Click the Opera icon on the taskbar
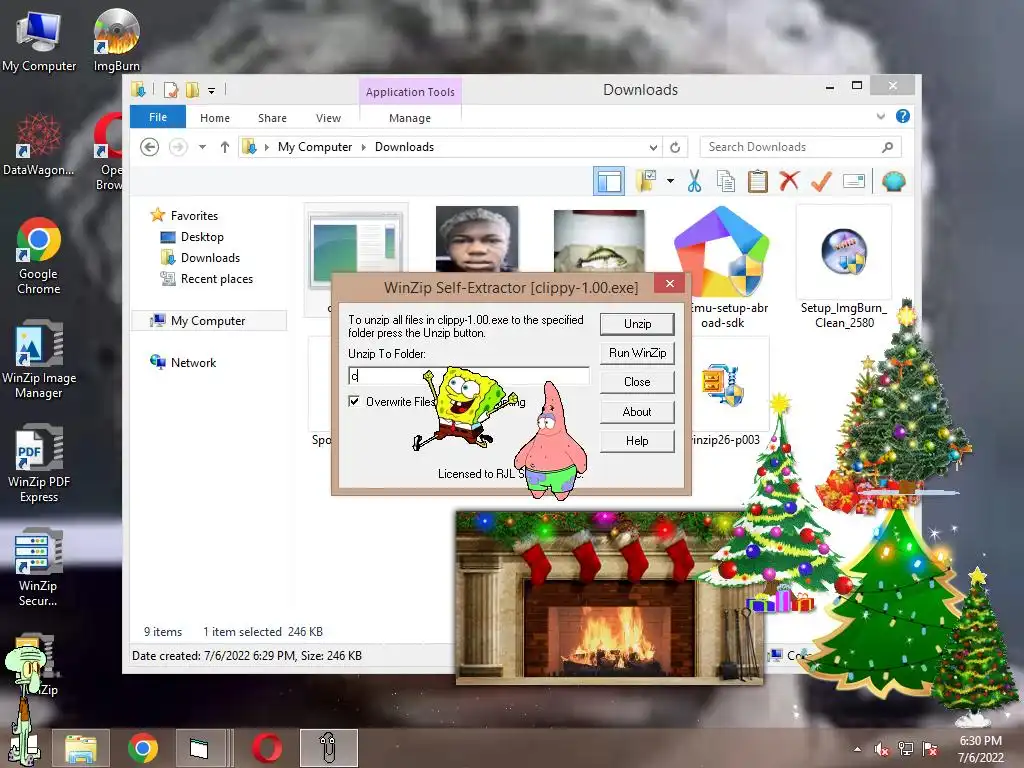 267,748
